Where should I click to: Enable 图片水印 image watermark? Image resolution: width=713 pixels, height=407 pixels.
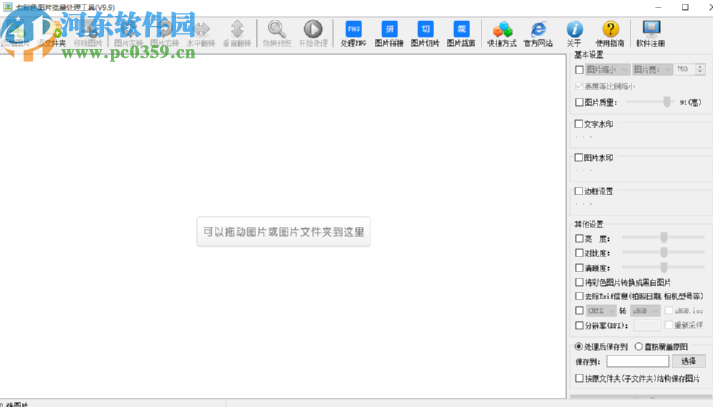coord(579,157)
